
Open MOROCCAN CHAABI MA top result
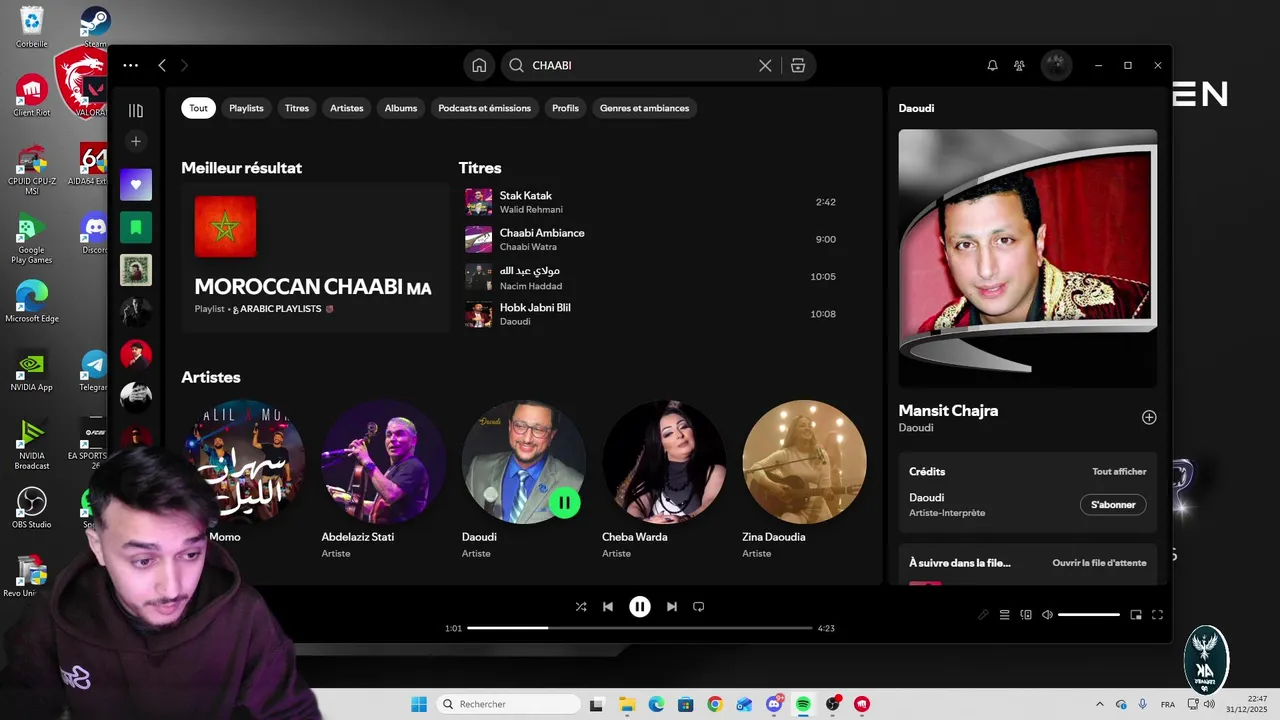pos(315,257)
